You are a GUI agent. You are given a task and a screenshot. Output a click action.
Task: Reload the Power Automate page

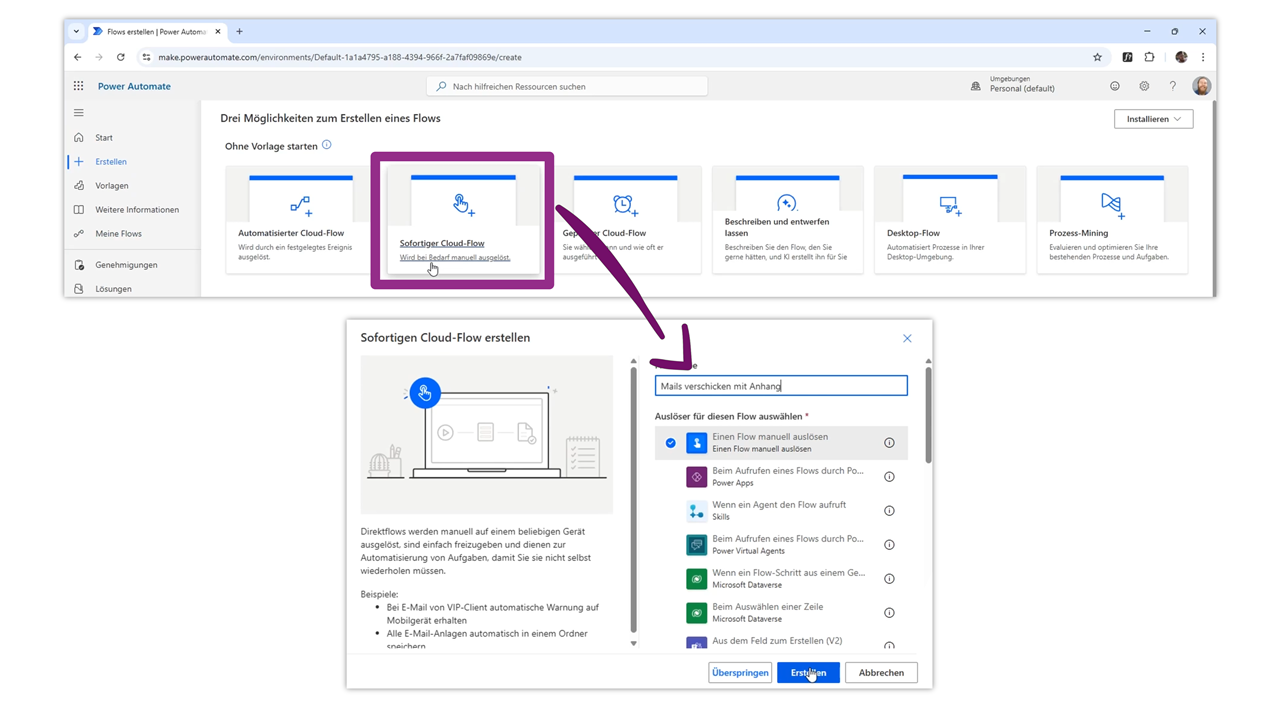(x=121, y=57)
